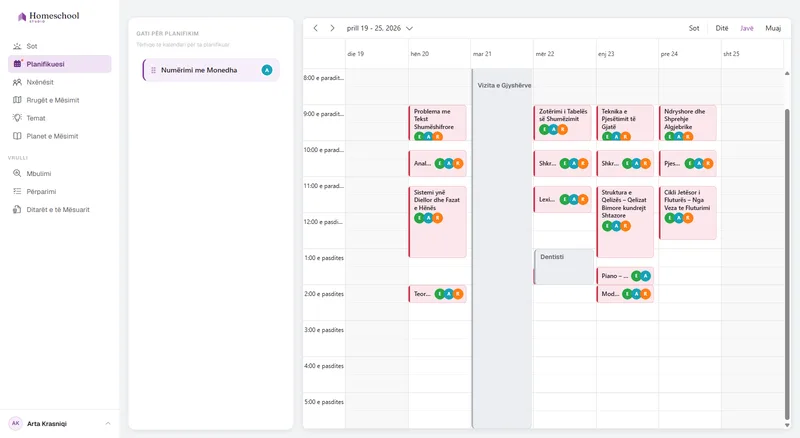The image size is (800, 438).
Task: Open Nxënësit in the sidebar
Action: 60,82
